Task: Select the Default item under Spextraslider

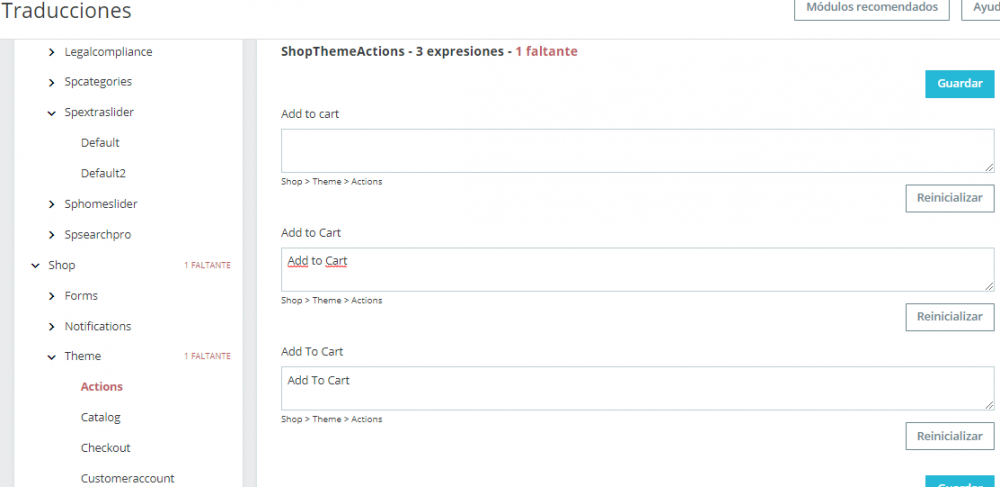Action: (x=100, y=143)
